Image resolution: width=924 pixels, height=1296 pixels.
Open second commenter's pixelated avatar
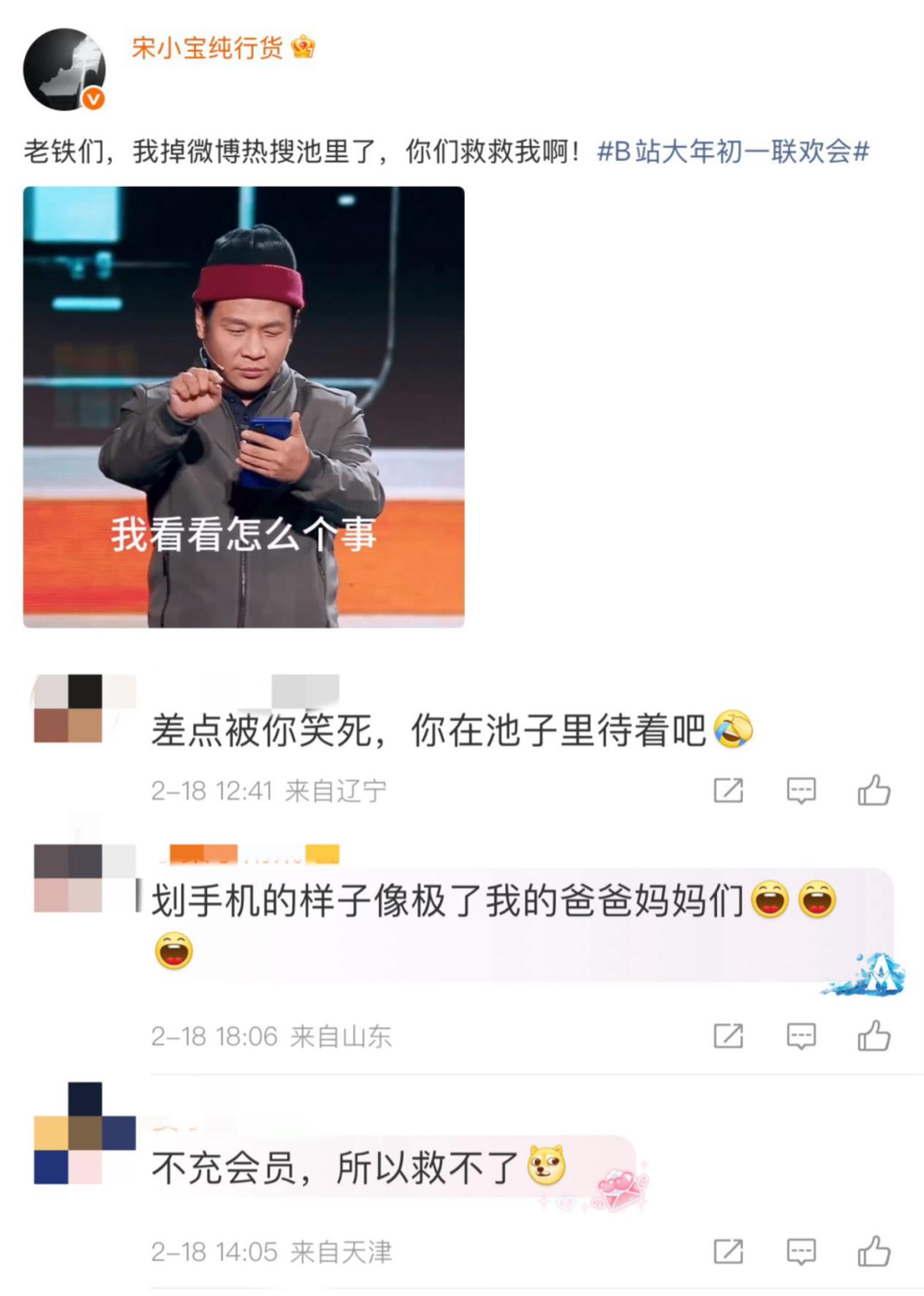pos(83,878)
